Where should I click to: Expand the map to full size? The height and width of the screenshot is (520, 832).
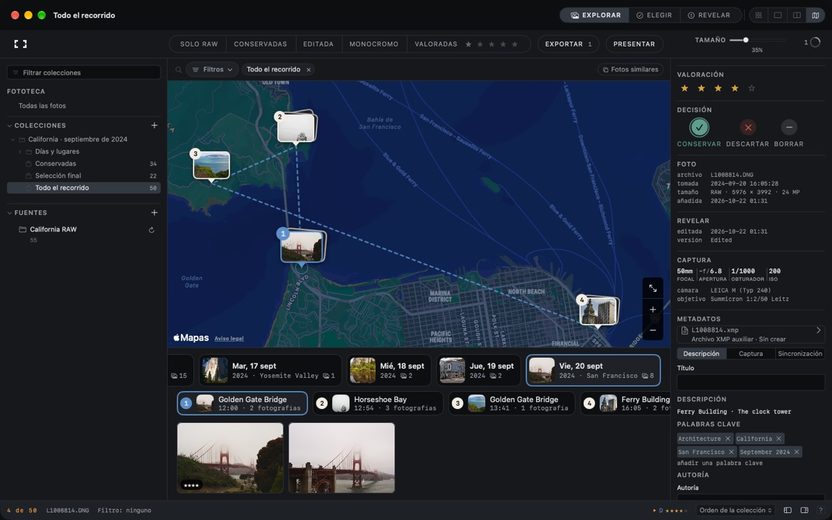[x=653, y=288]
